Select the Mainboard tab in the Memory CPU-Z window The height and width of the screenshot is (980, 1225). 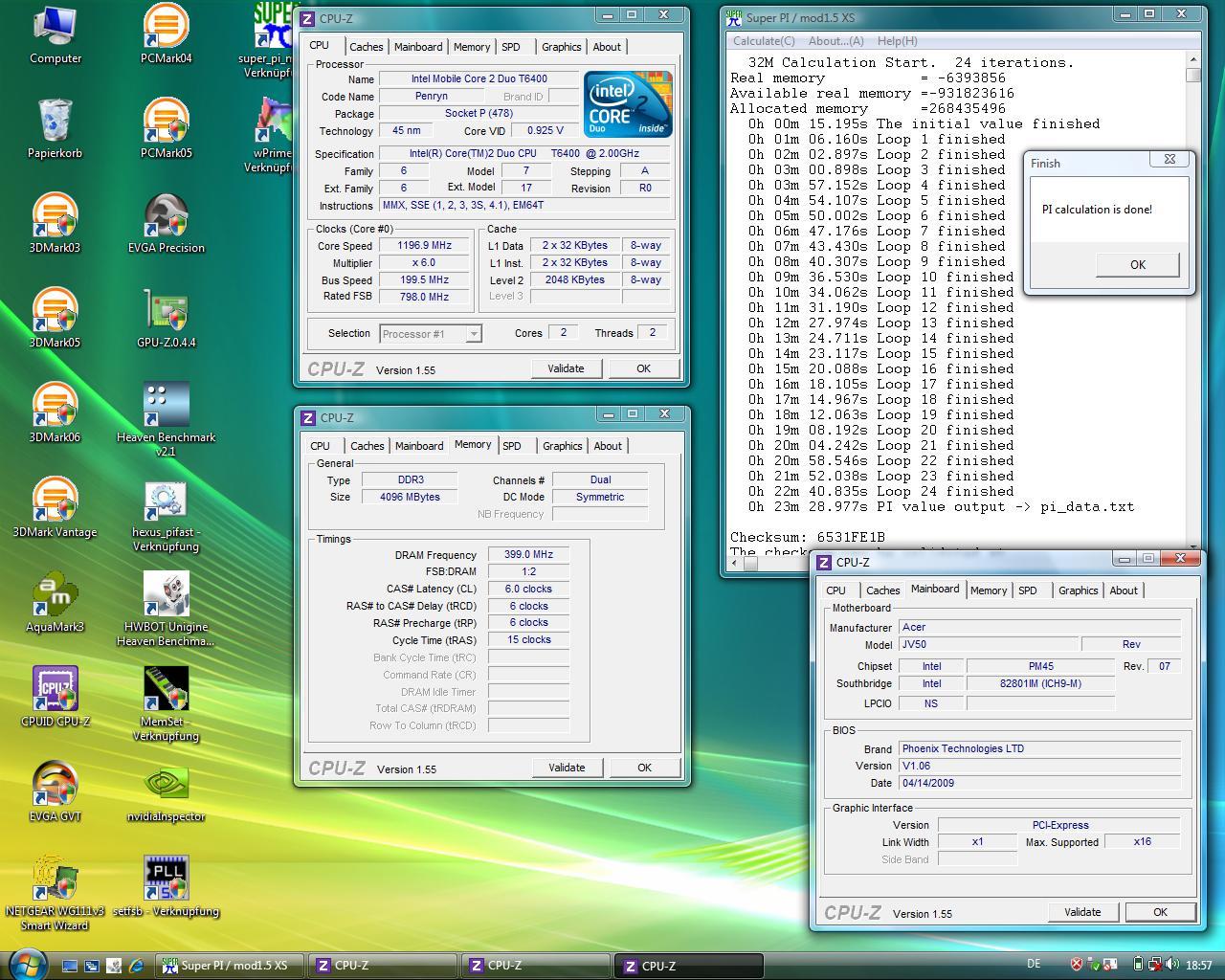[419, 446]
